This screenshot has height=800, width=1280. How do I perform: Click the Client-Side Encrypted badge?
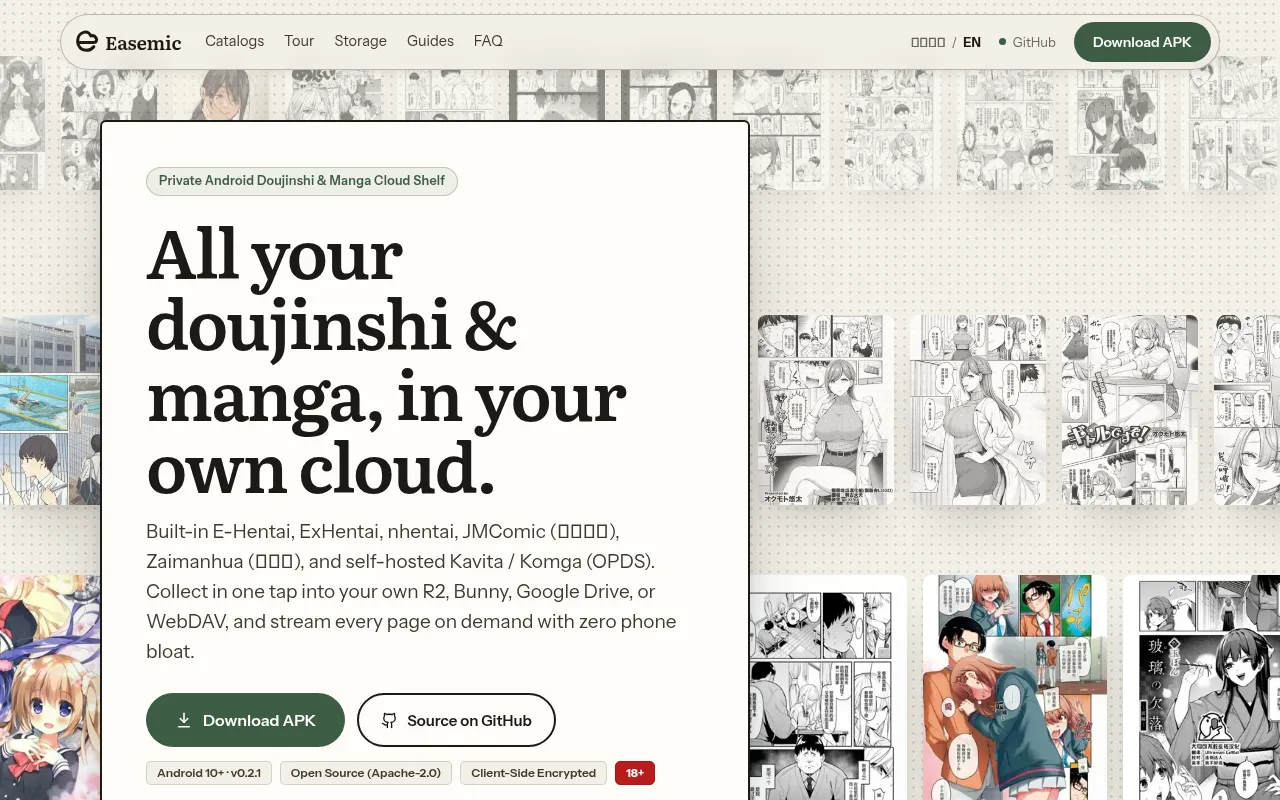[x=533, y=773]
